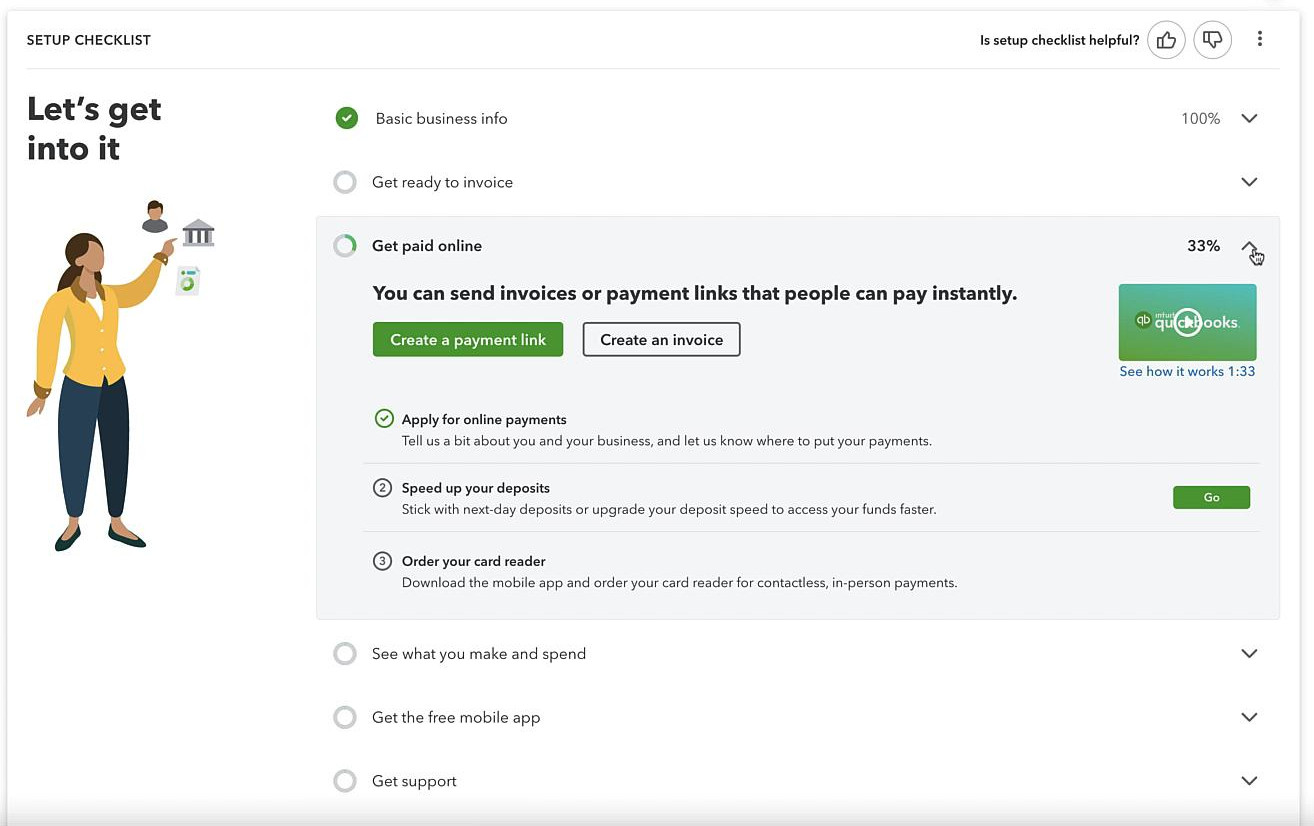Select the Get ready to invoice circle
Screen dimensions: 1314x826
[345, 182]
